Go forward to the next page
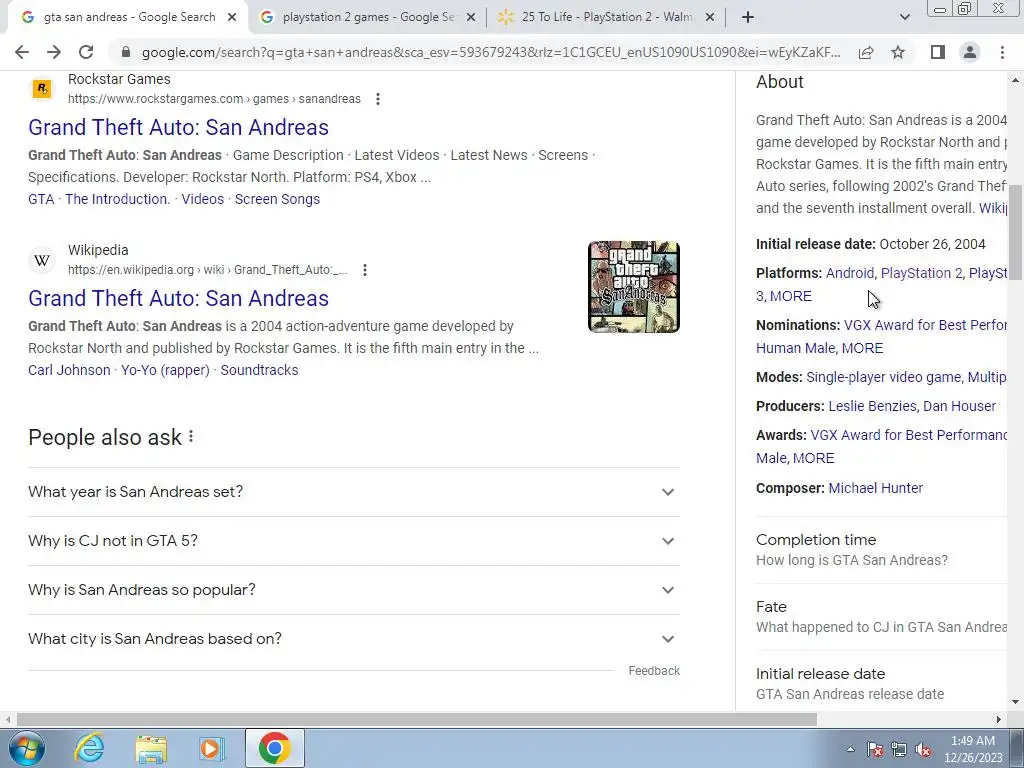This screenshot has height=768, width=1024. point(54,52)
